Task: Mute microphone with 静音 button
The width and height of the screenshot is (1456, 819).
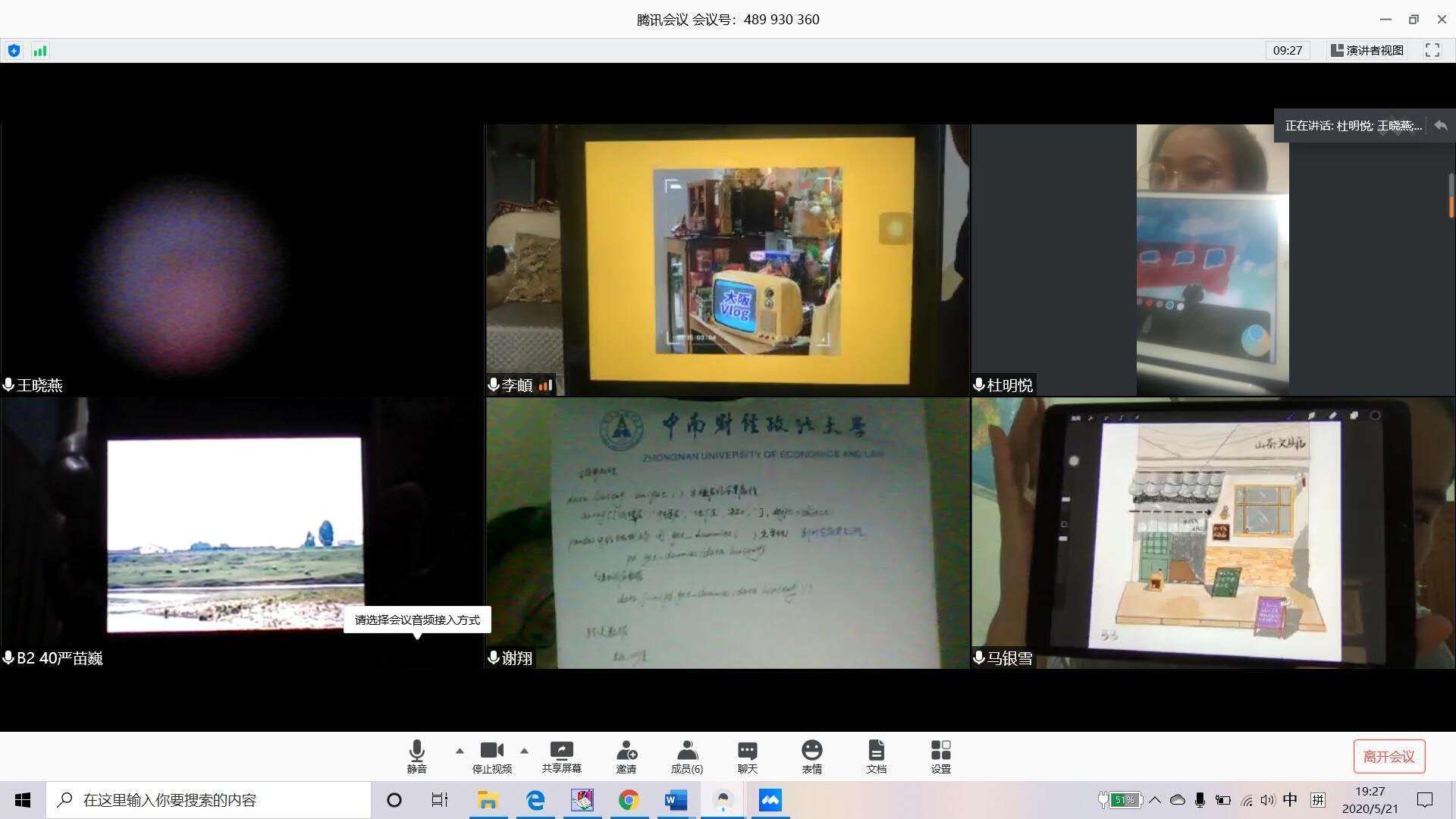Action: [x=416, y=757]
